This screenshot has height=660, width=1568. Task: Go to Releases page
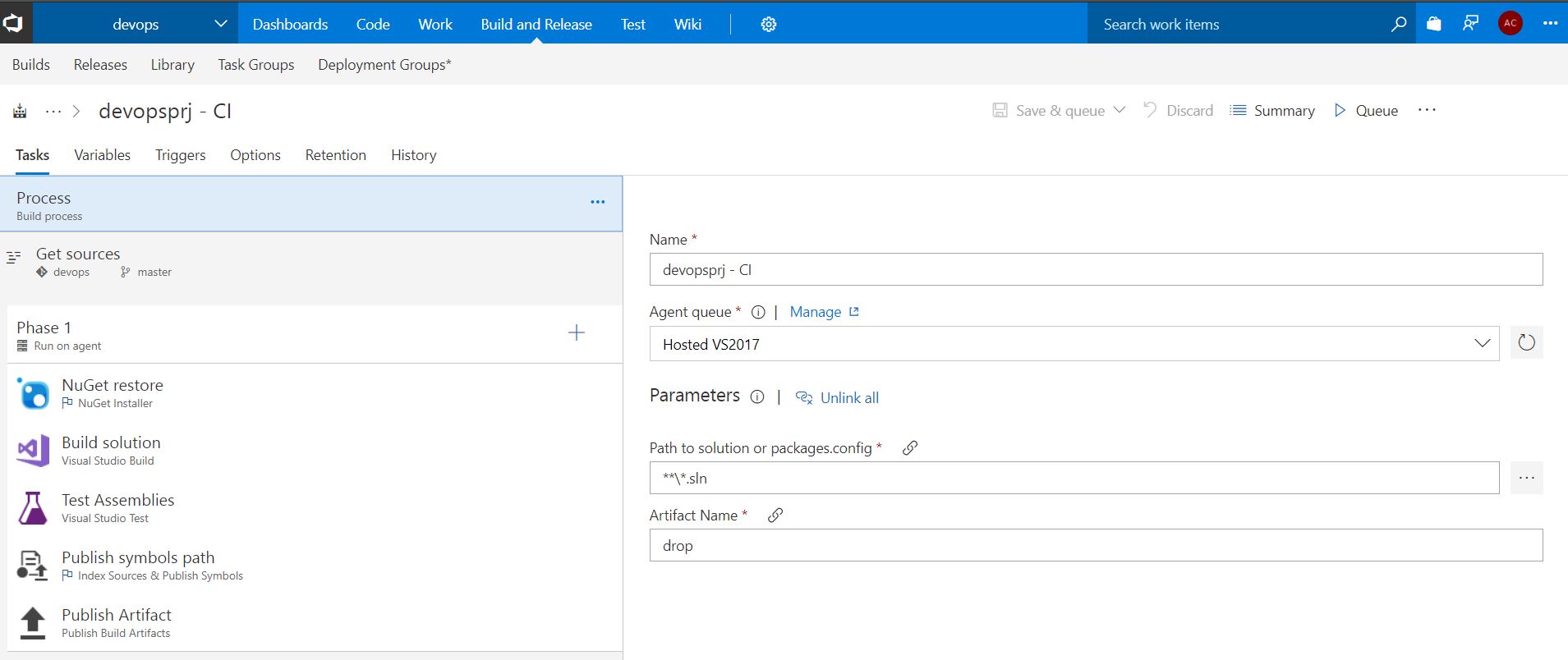point(100,65)
